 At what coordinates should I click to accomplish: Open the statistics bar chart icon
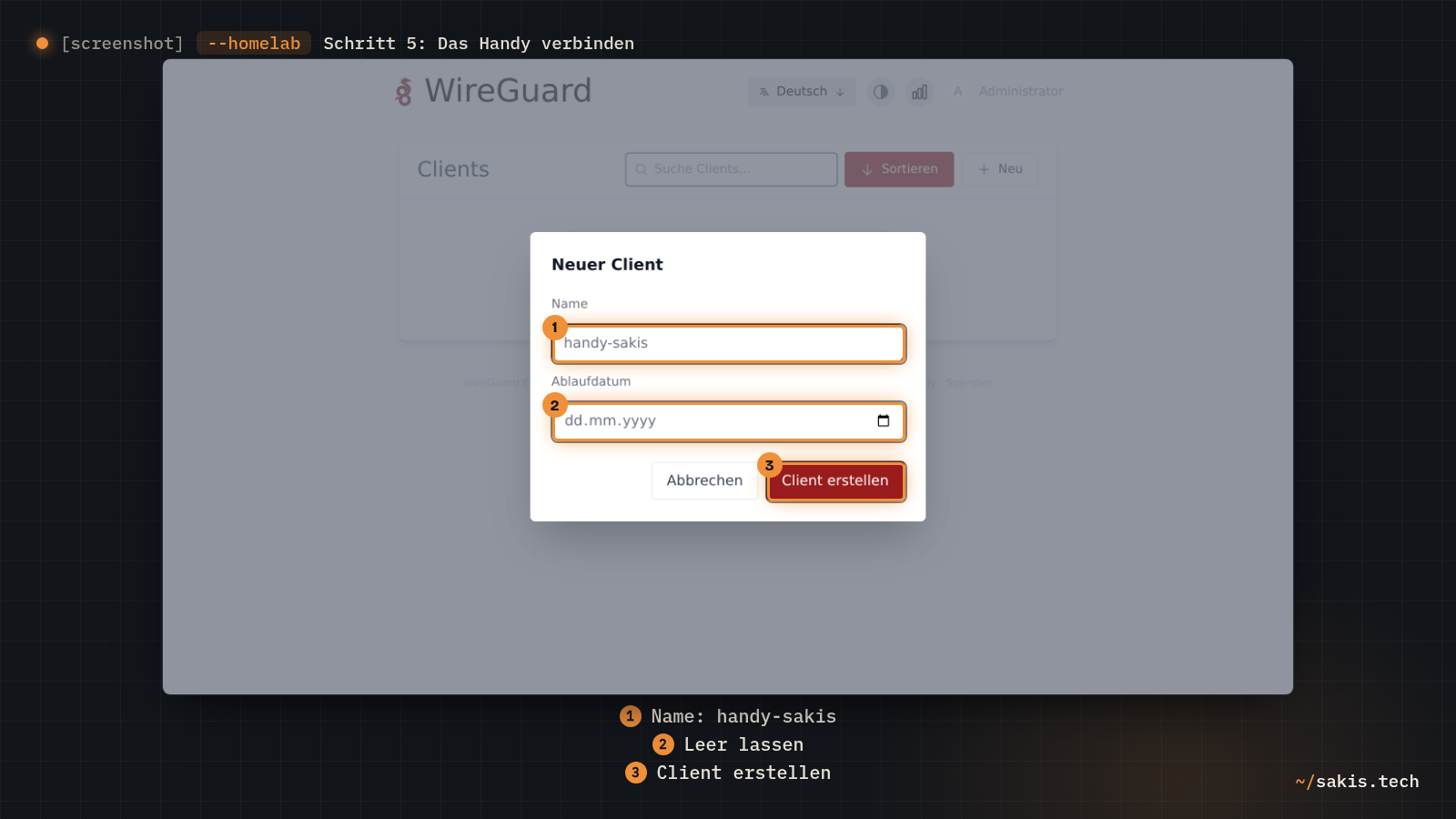pyautogui.click(x=920, y=92)
